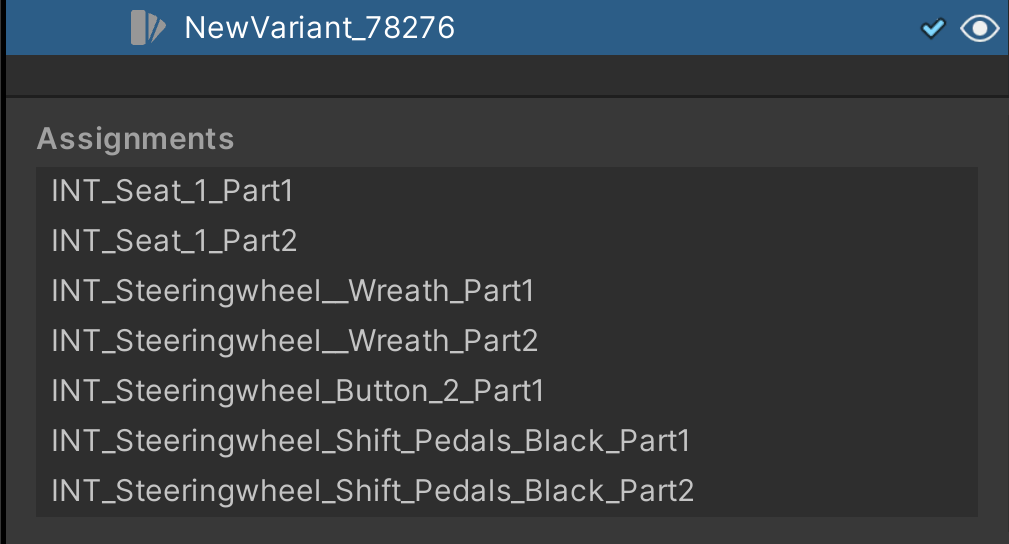Screen dimensions: 1009x544
Task: Select INT_Steeringwheel_Shift_Pedals_Black_Part2 assignment
Action: point(372,491)
